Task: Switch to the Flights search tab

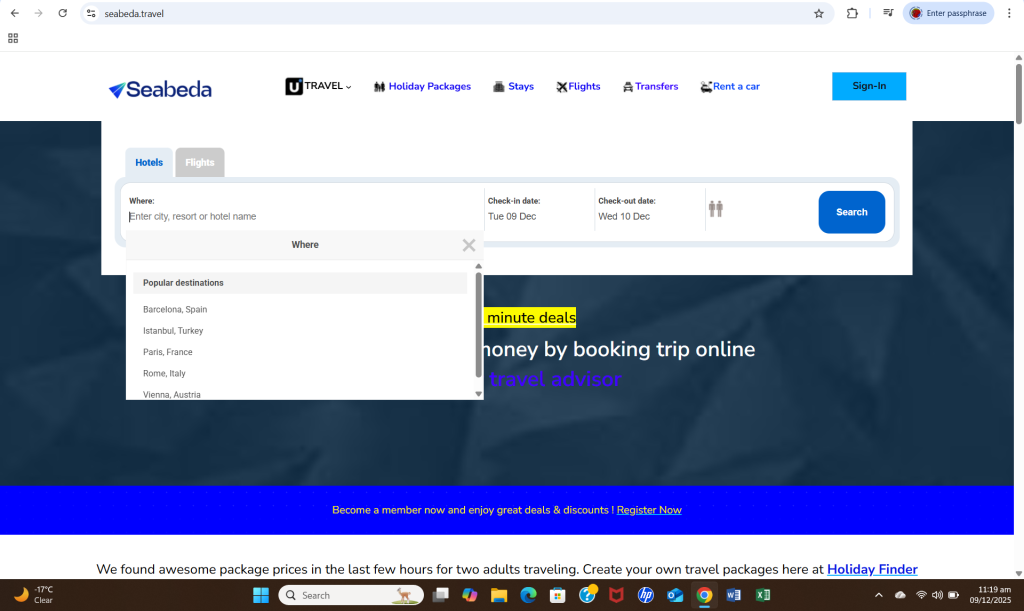Action: click(x=199, y=162)
